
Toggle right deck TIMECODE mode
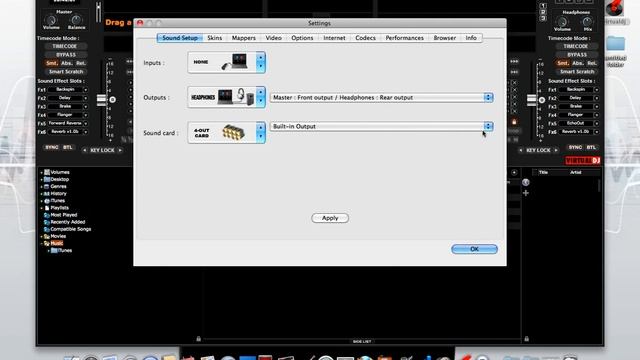tap(576, 47)
